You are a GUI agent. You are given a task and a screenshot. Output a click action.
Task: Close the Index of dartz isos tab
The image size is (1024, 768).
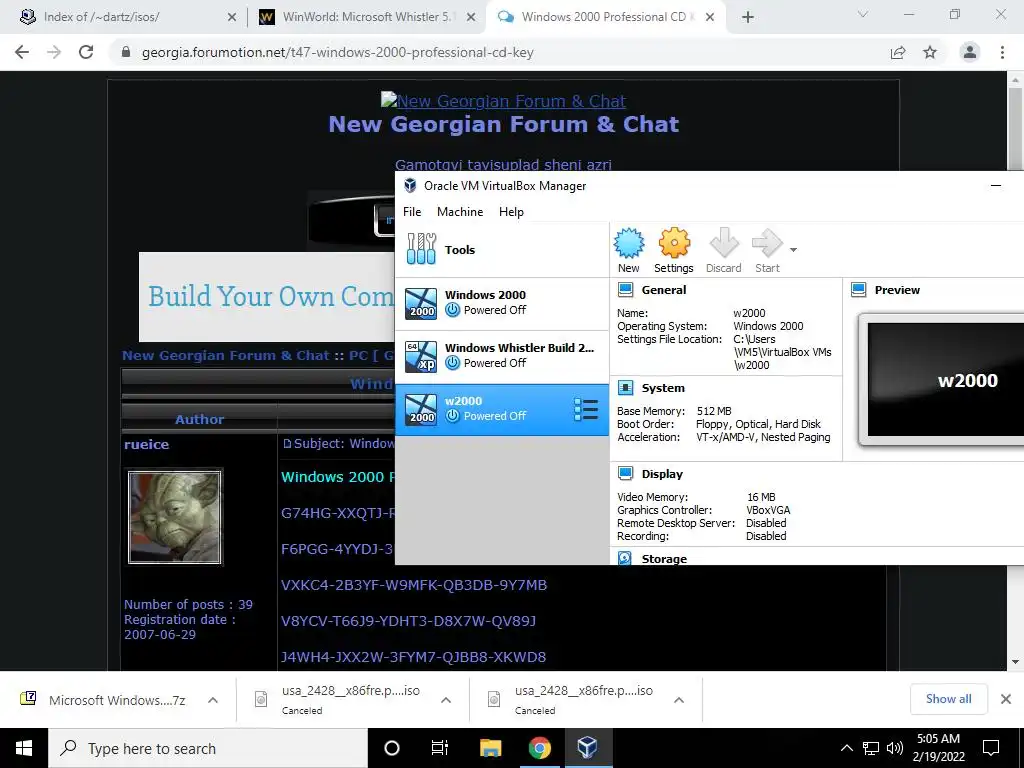click(231, 18)
